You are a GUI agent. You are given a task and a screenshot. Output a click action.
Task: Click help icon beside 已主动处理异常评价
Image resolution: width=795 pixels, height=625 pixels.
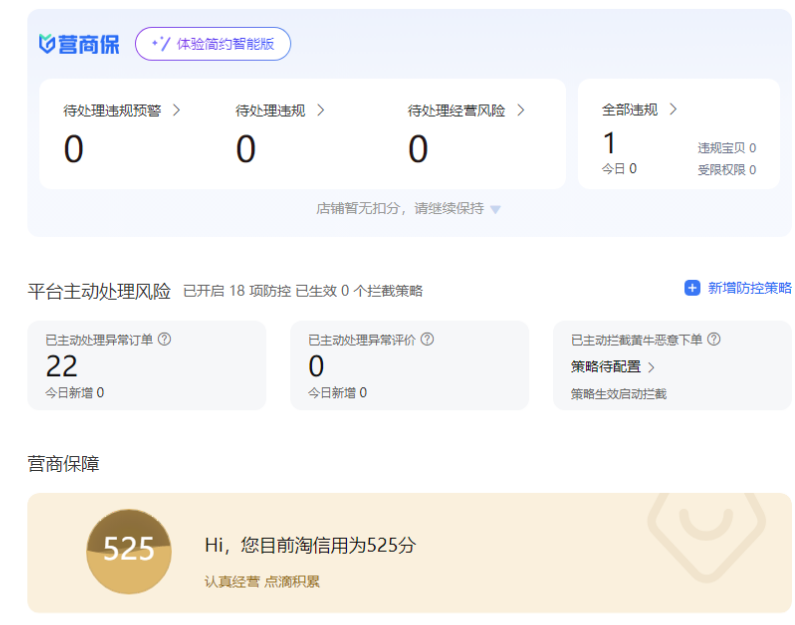coord(427,339)
